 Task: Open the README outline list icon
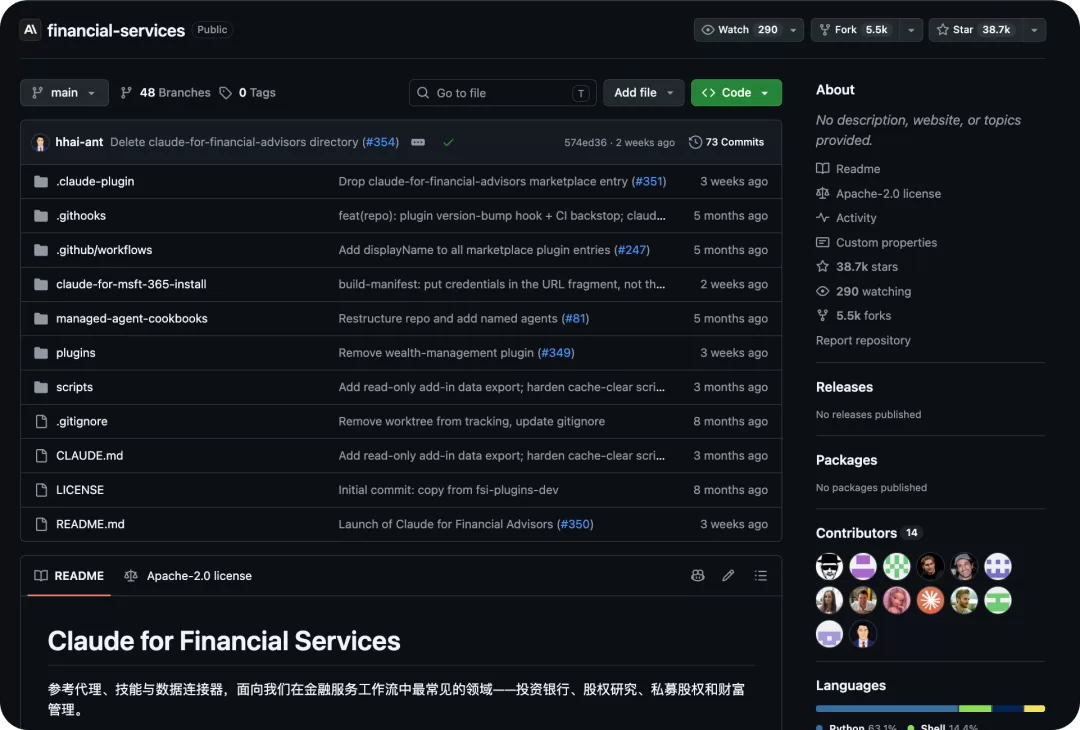coord(760,576)
